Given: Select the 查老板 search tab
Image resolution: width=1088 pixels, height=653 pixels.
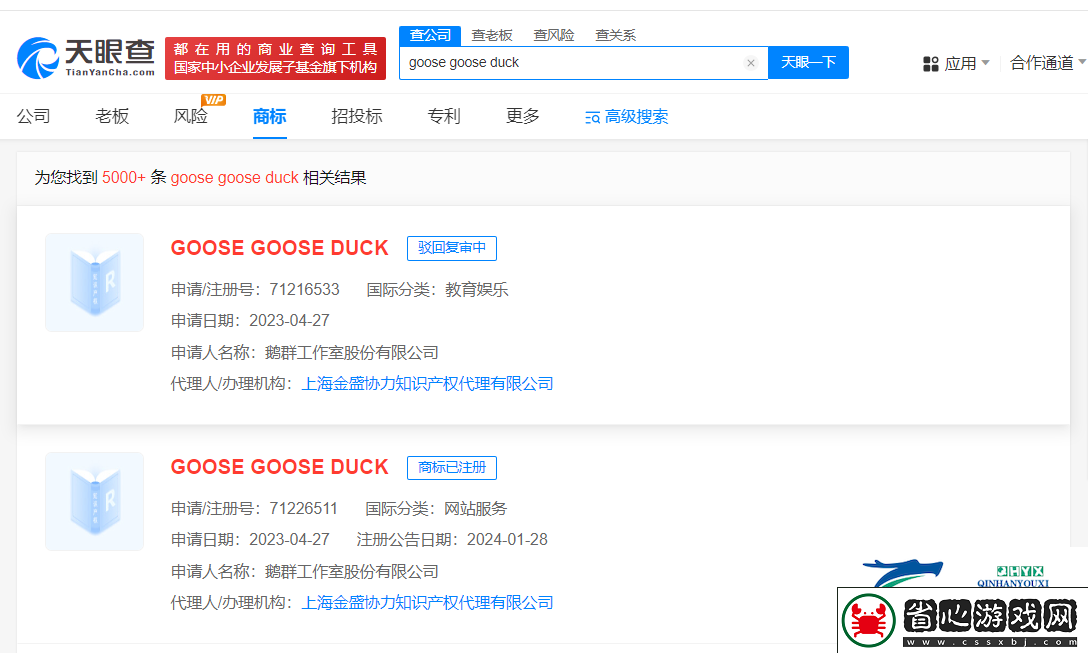Looking at the screenshot, I should (x=492, y=35).
